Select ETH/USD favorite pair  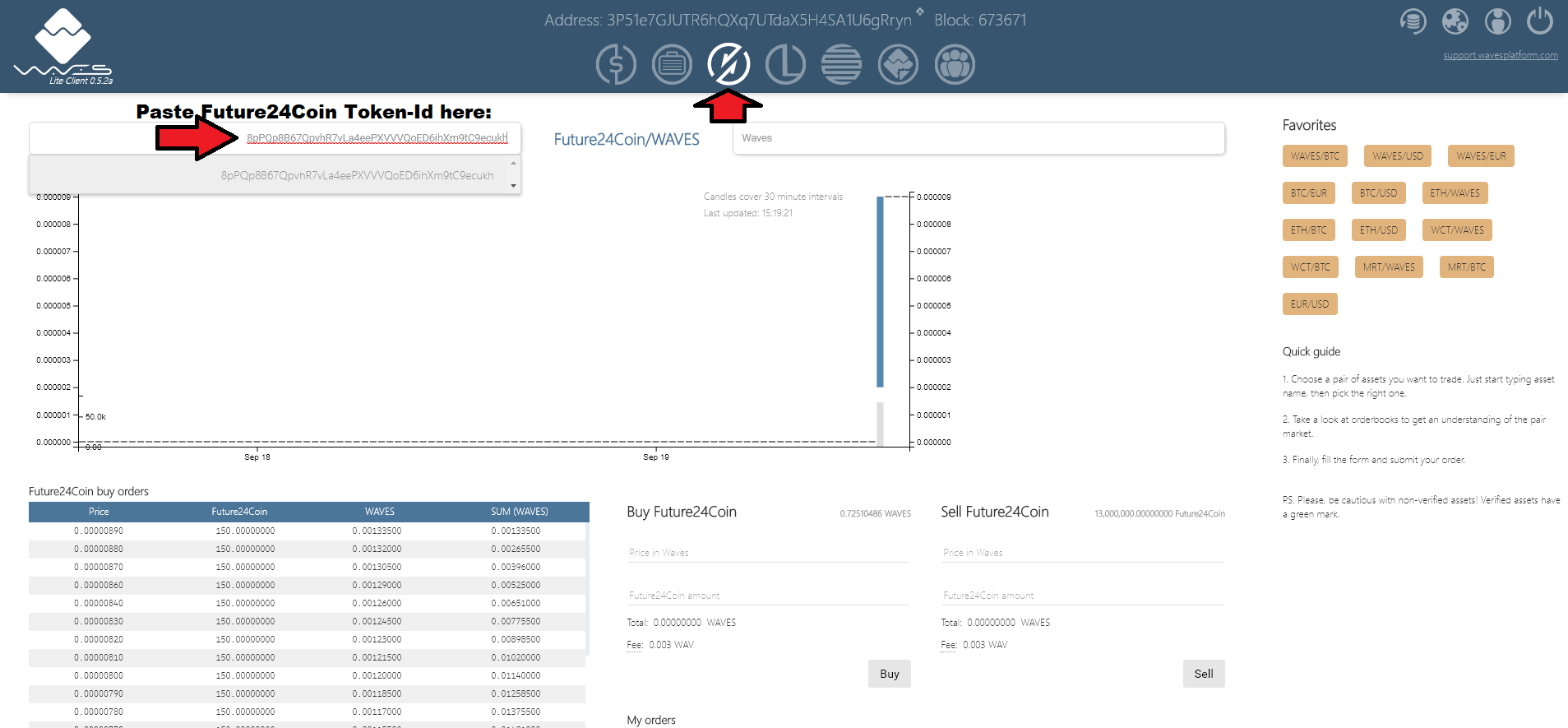pyautogui.click(x=1378, y=230)
